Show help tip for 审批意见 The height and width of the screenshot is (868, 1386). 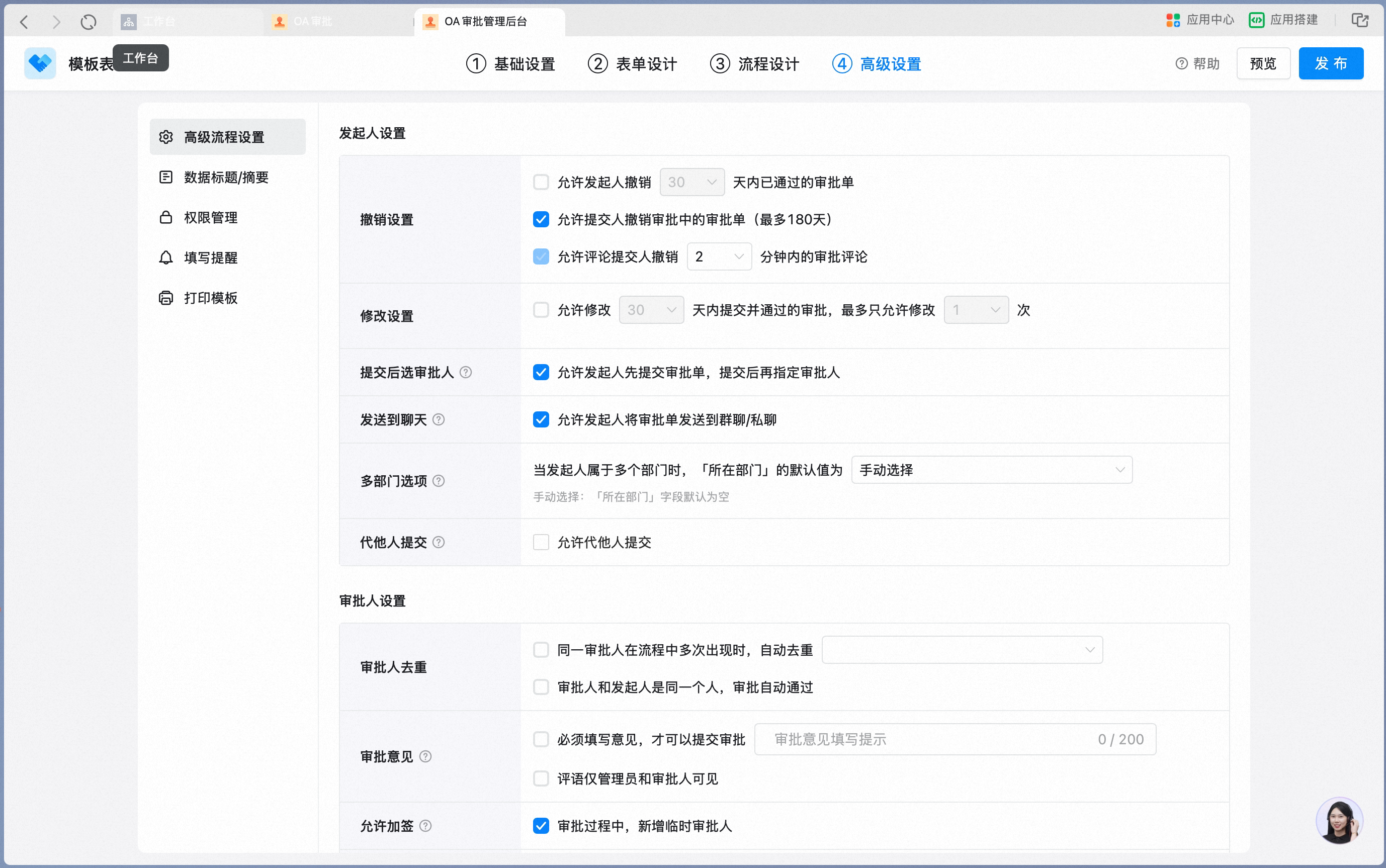click(x=425, y=757)
